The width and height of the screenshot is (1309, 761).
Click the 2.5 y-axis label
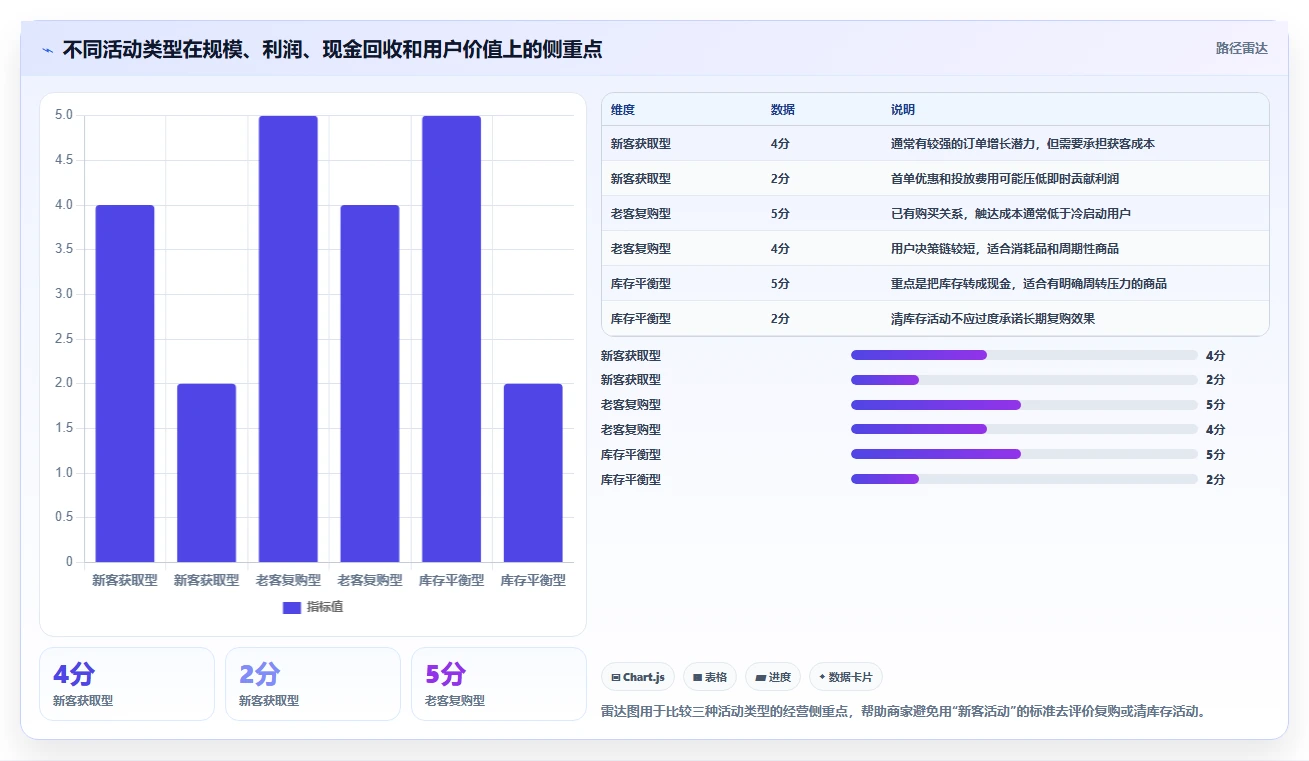pos(63,339)
